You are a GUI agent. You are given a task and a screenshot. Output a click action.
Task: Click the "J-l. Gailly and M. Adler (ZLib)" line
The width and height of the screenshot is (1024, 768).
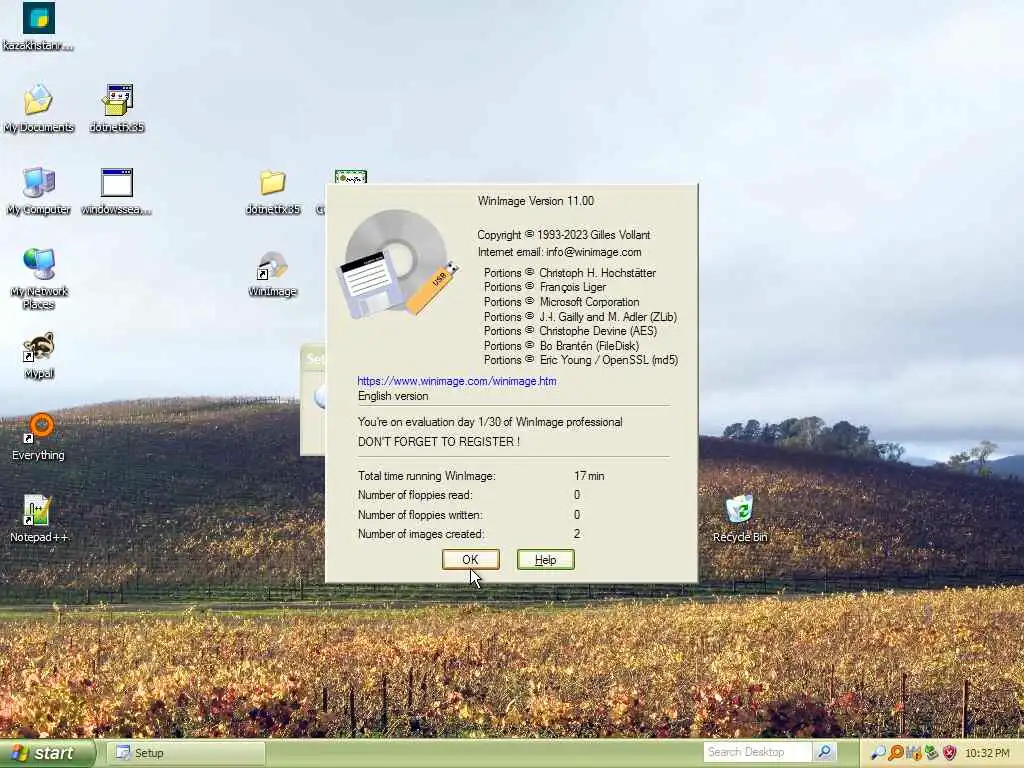pyautogui.click(x=580, y=317)
